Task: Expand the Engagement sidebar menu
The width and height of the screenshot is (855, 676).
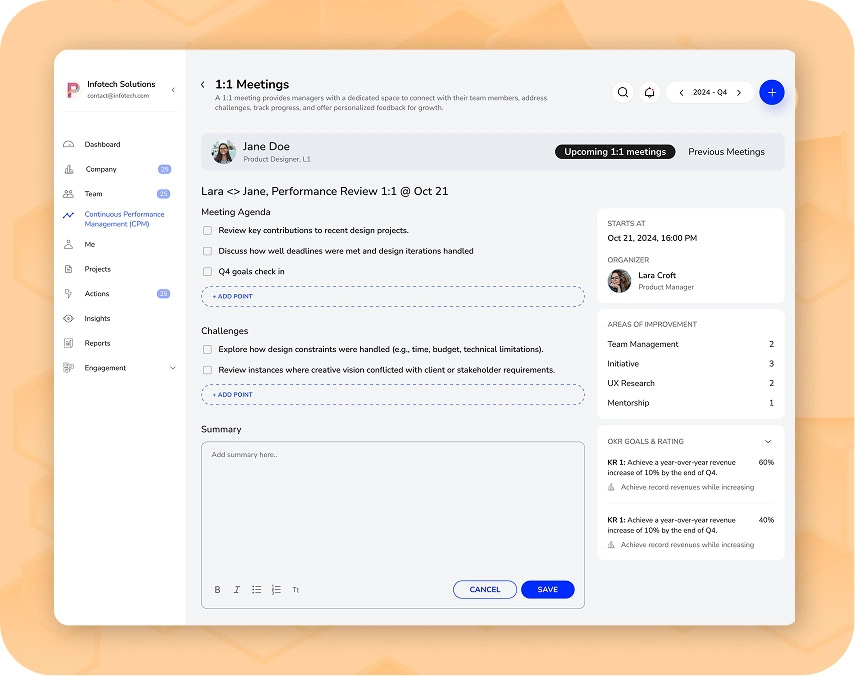Action: click(x=172, y=368)
